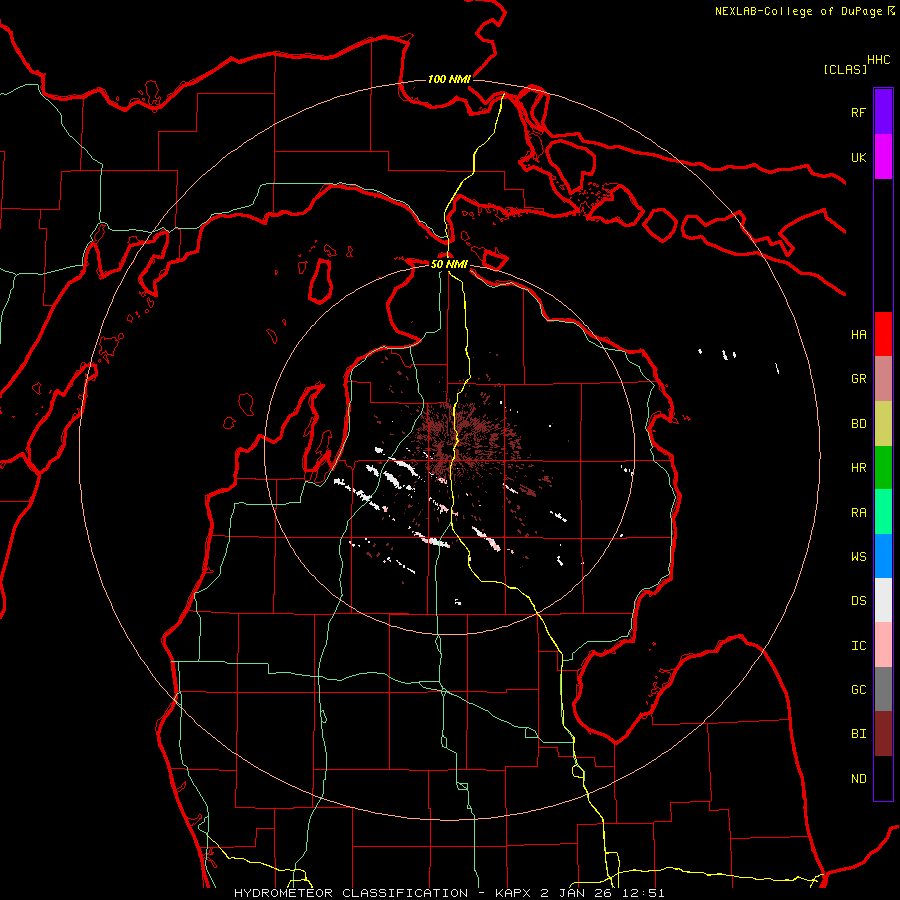Click the [CLAS] legend units label

845,69
